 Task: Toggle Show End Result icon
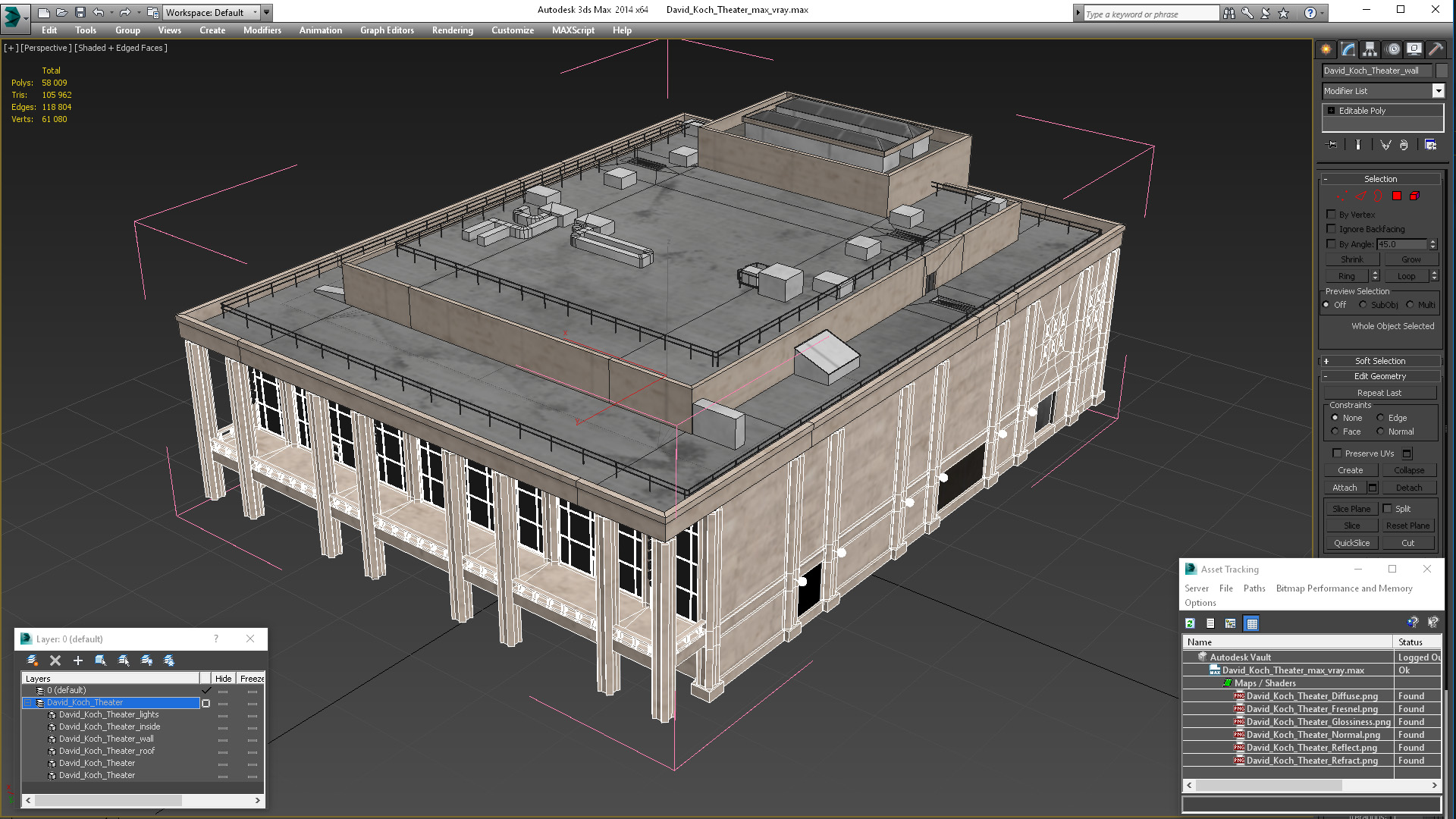[1357, 145]
